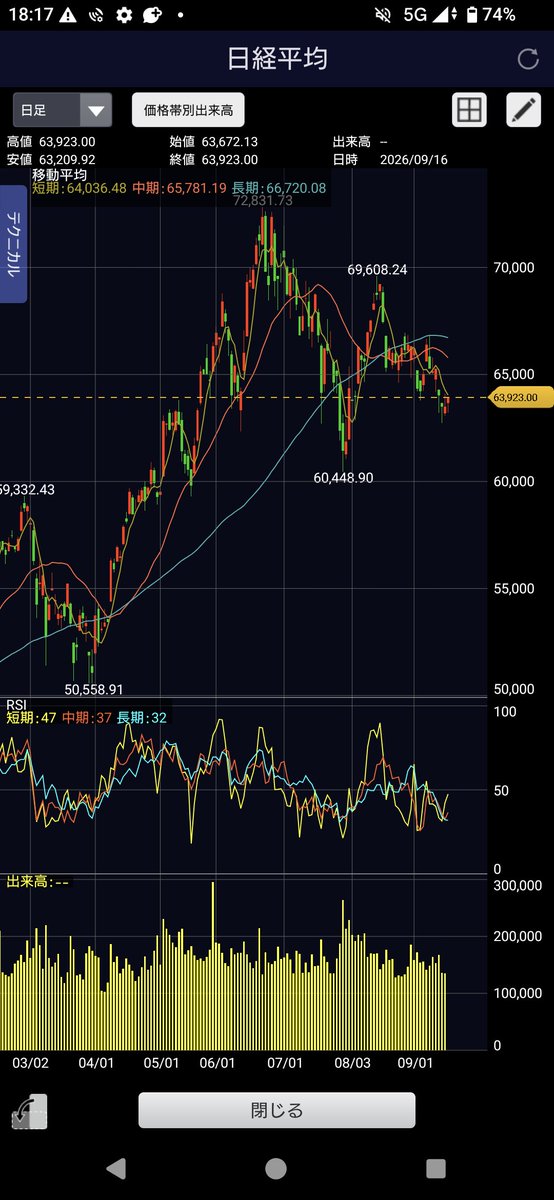Select the peak value label 72,831.73
554x1200 pixels.
263,201
